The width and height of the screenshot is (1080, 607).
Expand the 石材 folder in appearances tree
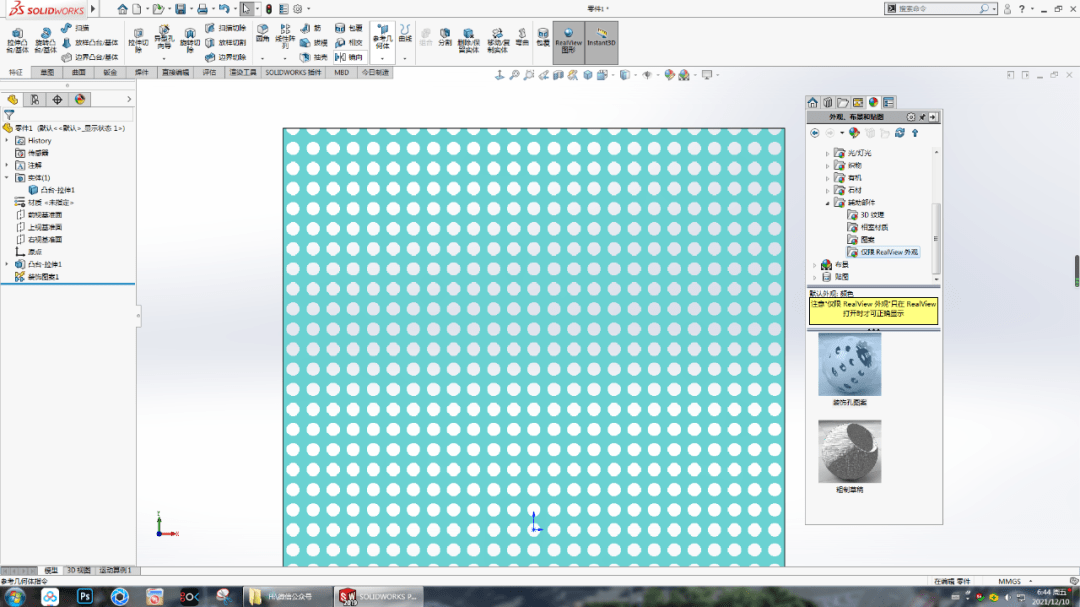829,190
